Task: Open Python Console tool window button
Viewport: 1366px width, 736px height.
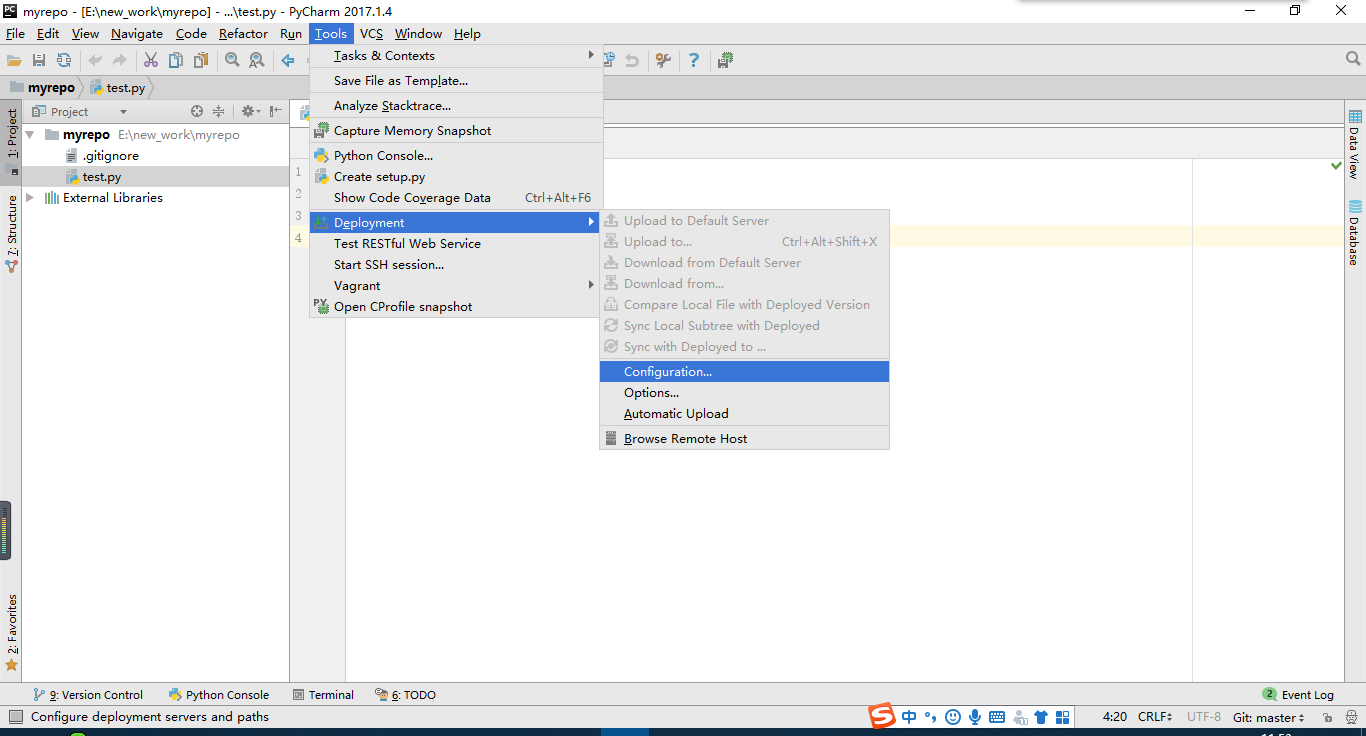Action: (x=219, y=695)
